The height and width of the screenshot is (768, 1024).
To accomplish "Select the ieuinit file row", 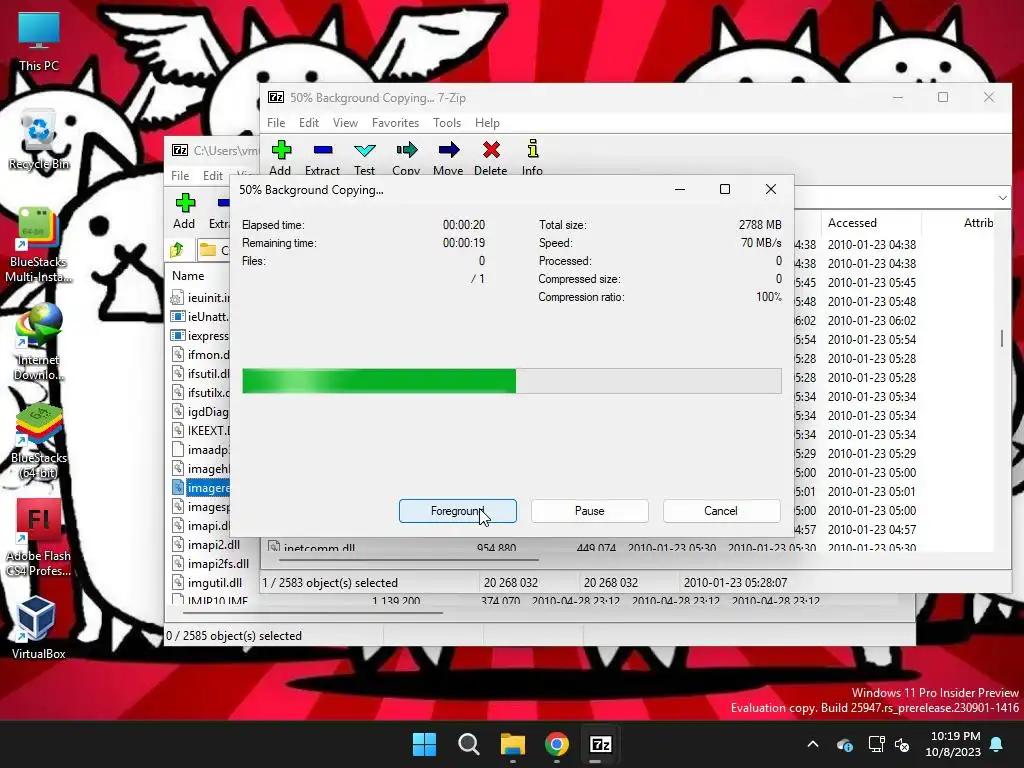I will 200,298.
